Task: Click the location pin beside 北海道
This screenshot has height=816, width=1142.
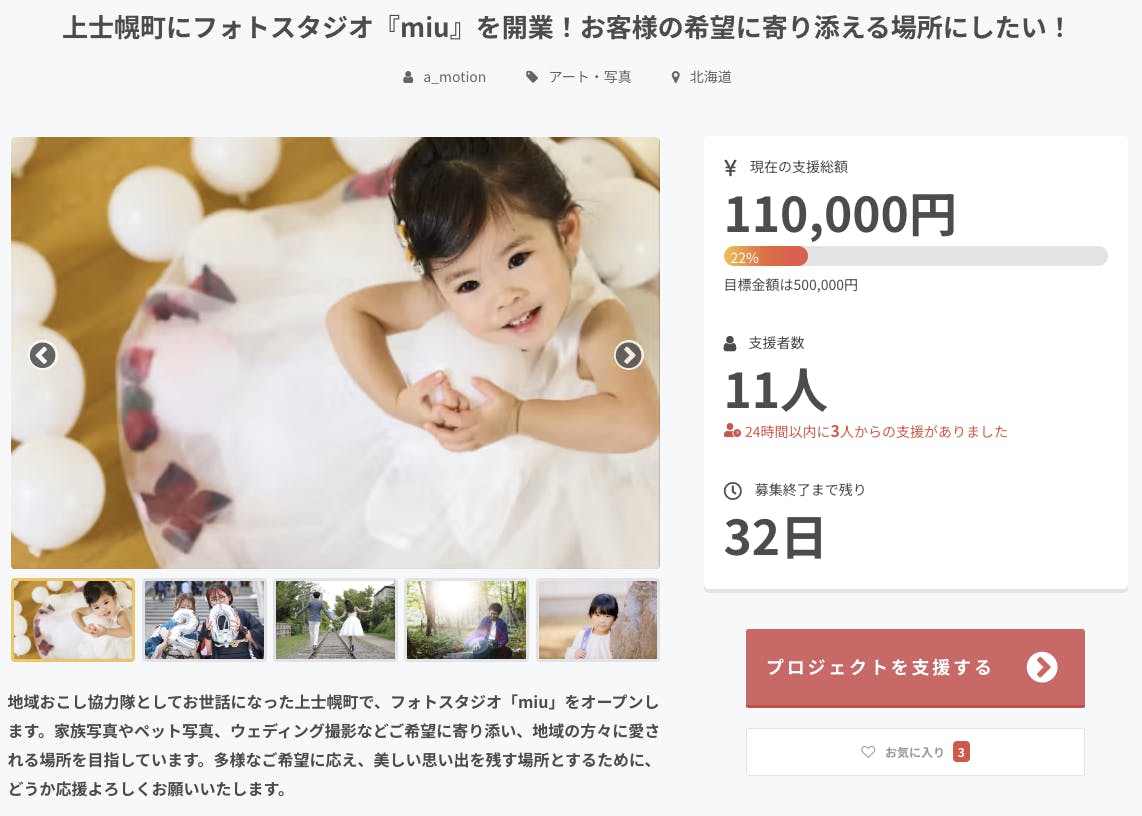Action: [x=675, y=77]
